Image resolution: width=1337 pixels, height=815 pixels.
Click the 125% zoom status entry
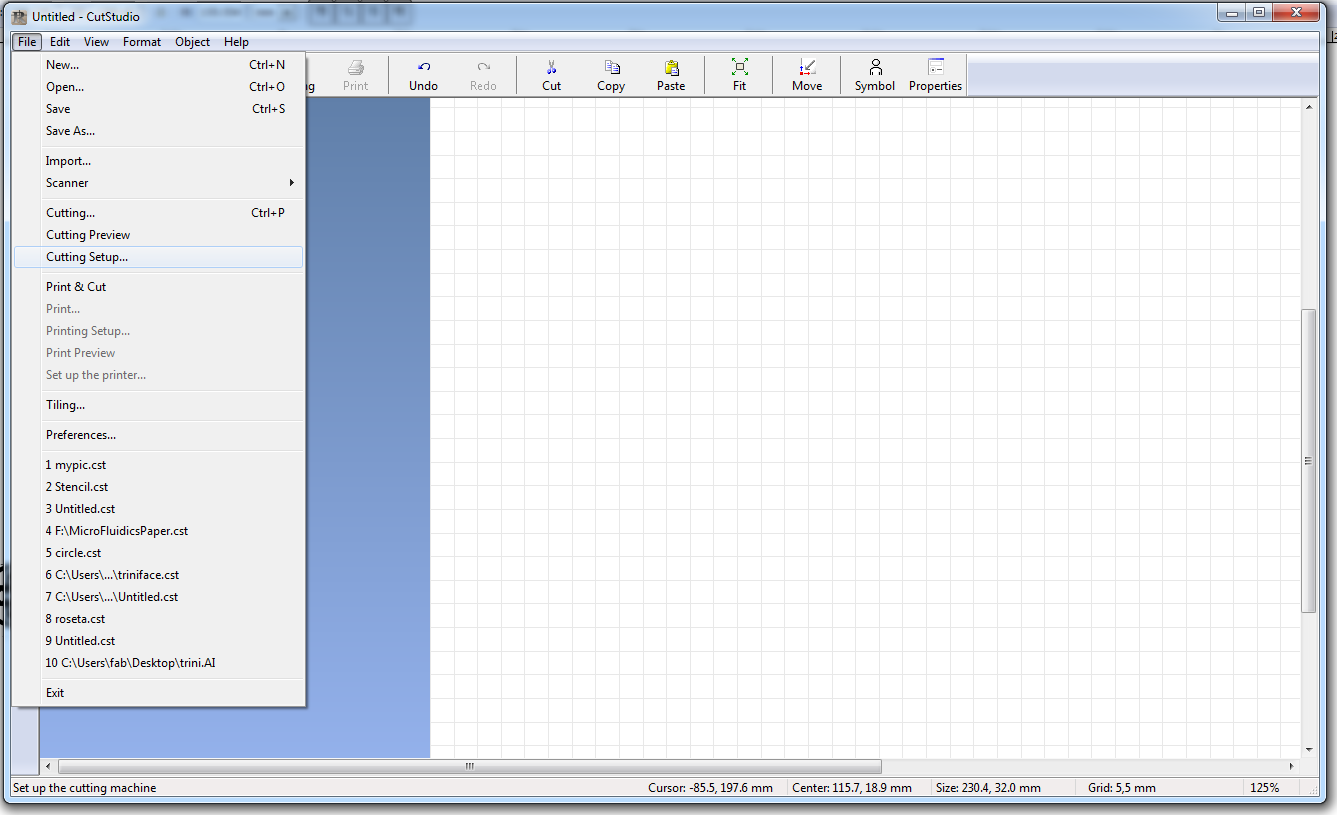tap(1264, 788)
